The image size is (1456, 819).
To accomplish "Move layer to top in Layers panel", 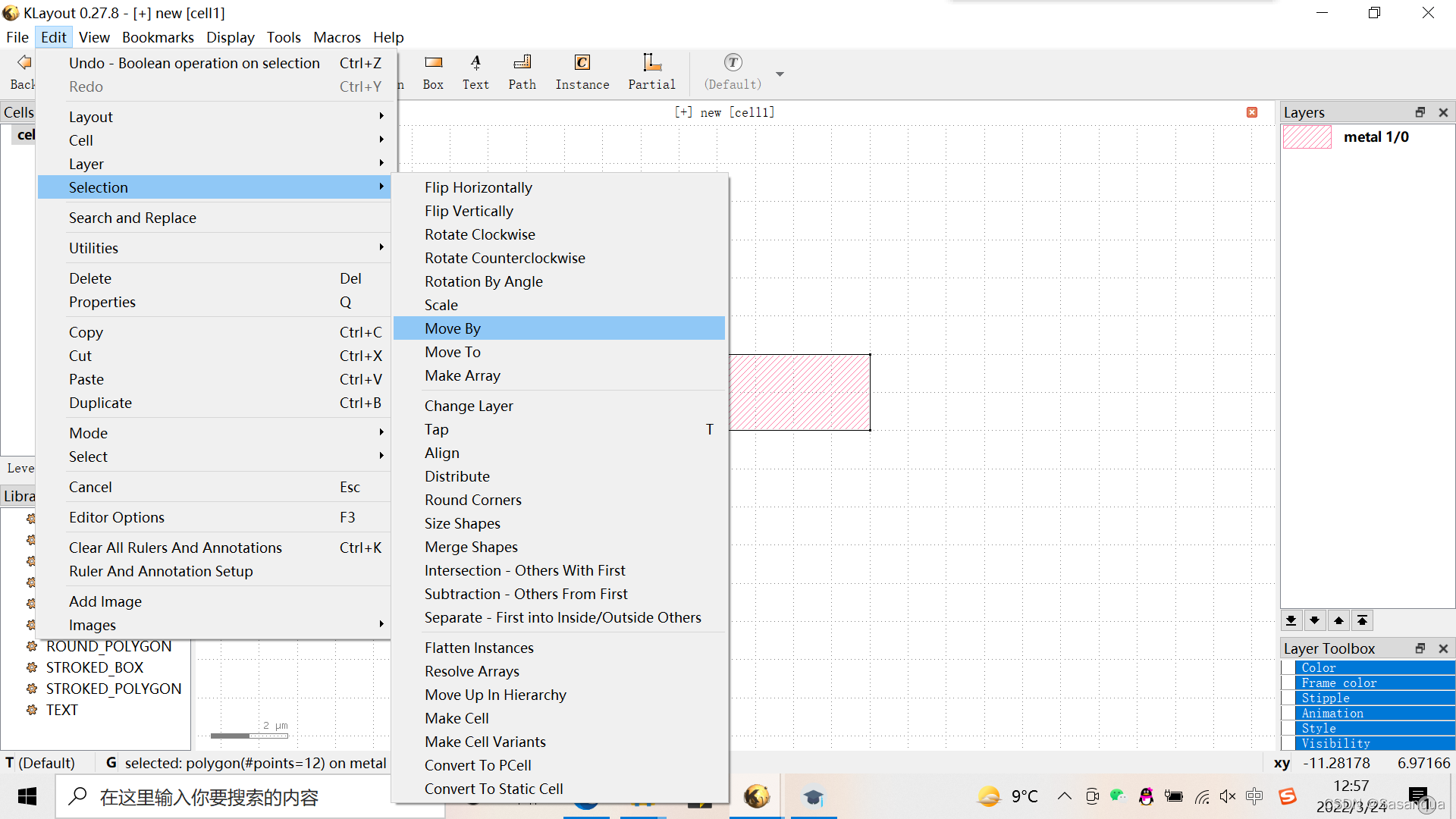I will pos(1363,620).
